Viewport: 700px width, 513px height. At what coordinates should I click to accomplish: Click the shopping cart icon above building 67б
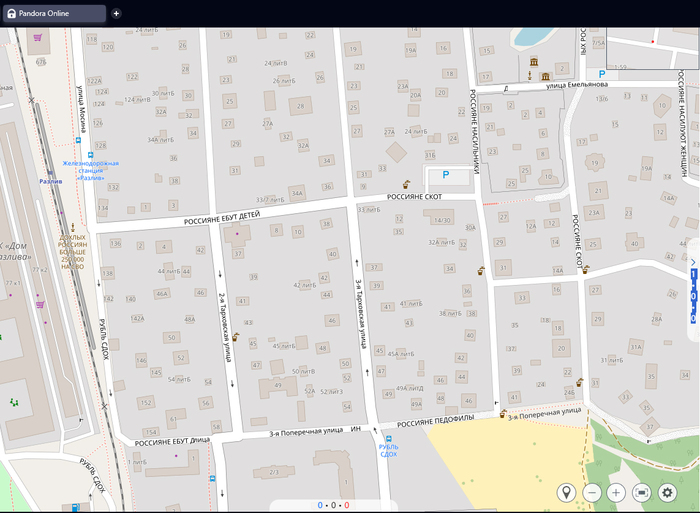click(38, 38)
